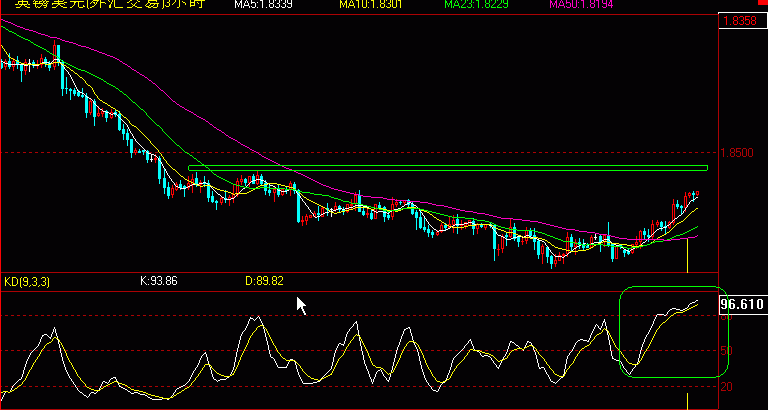Click the 1.8500 price axis label

click(x=737, y=153)
